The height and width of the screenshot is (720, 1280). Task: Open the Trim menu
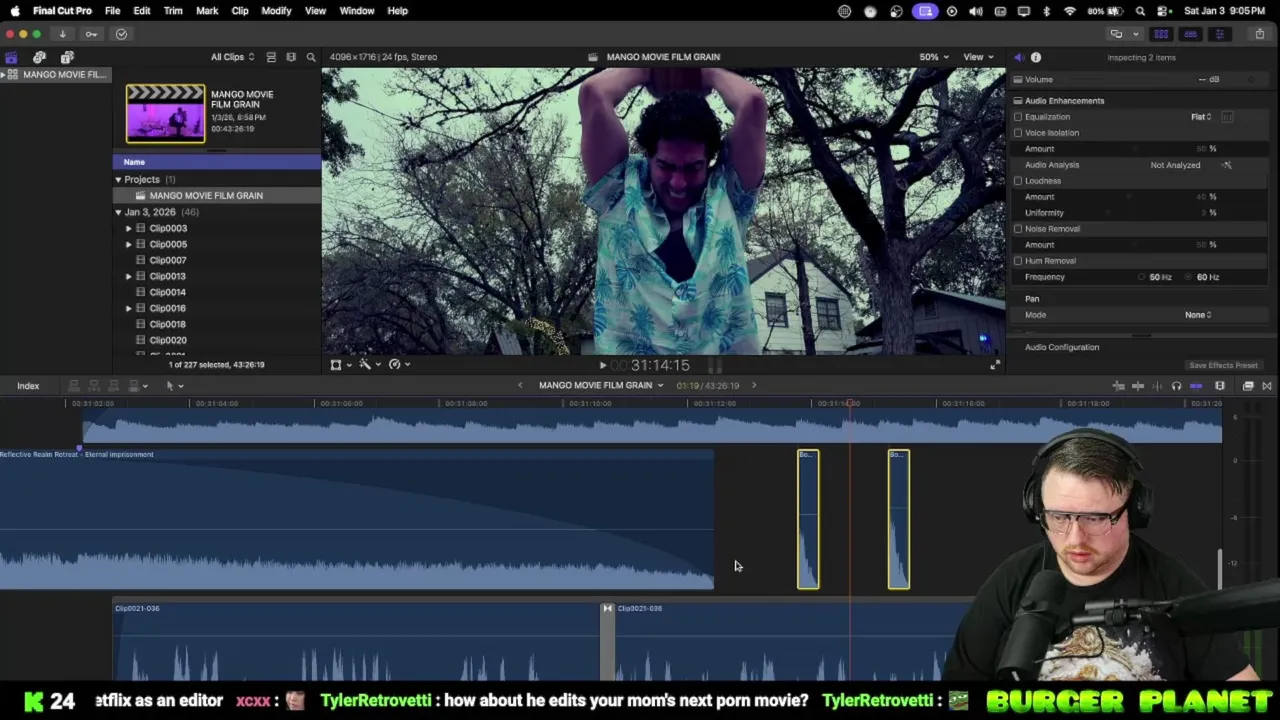[173, 11]
